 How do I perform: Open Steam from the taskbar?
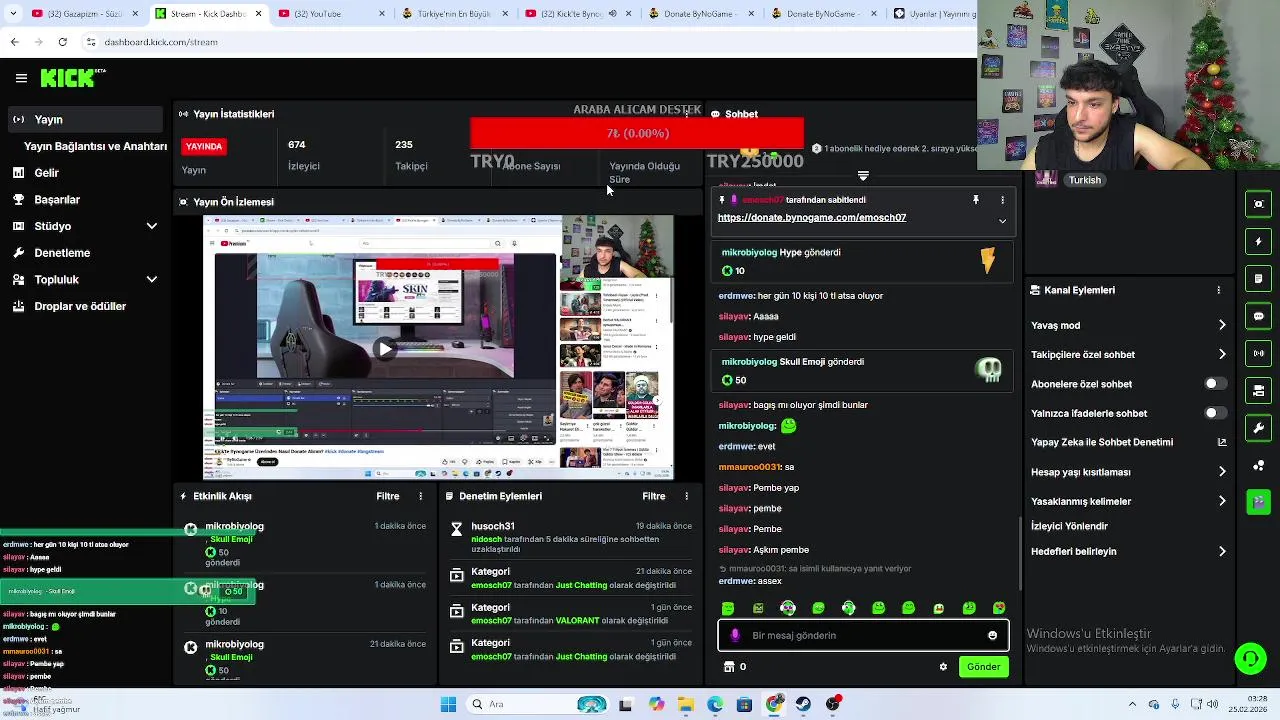(x=804, y=704)
